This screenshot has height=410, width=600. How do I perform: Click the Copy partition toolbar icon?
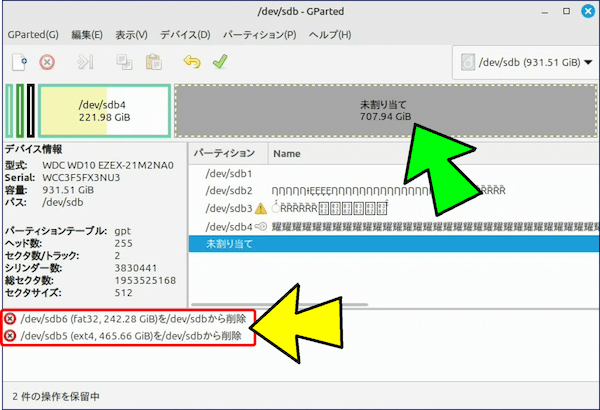click(125, 62)
